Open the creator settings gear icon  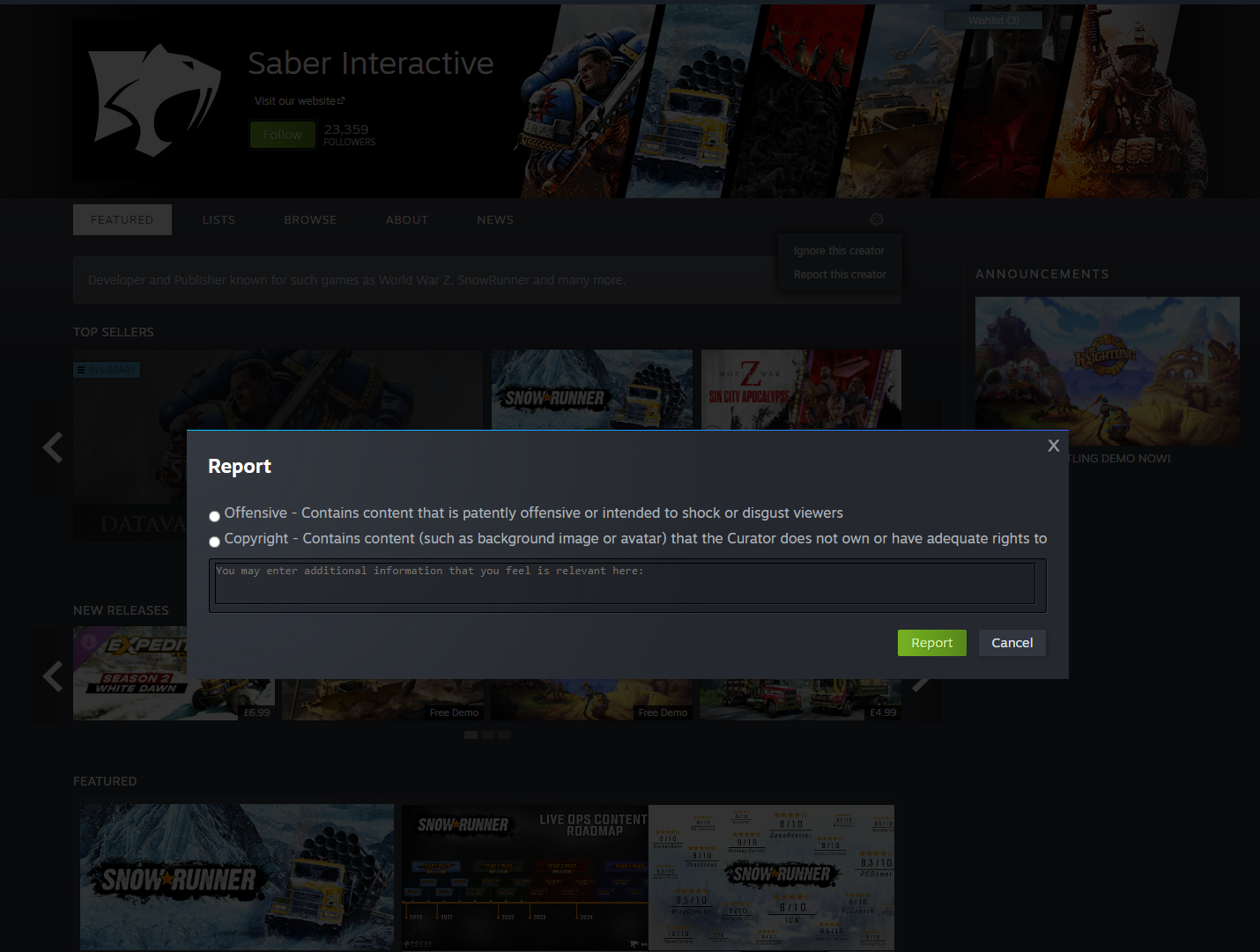876,219
